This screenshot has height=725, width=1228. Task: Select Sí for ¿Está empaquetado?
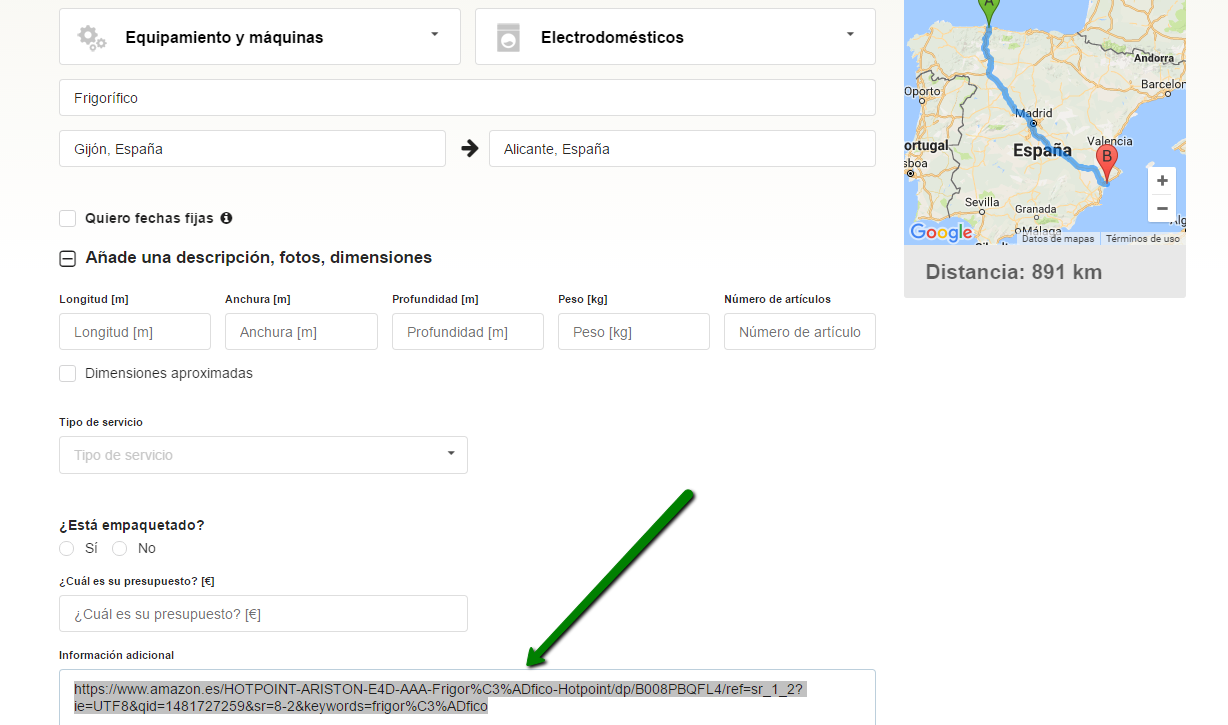(x=67, y=548)
